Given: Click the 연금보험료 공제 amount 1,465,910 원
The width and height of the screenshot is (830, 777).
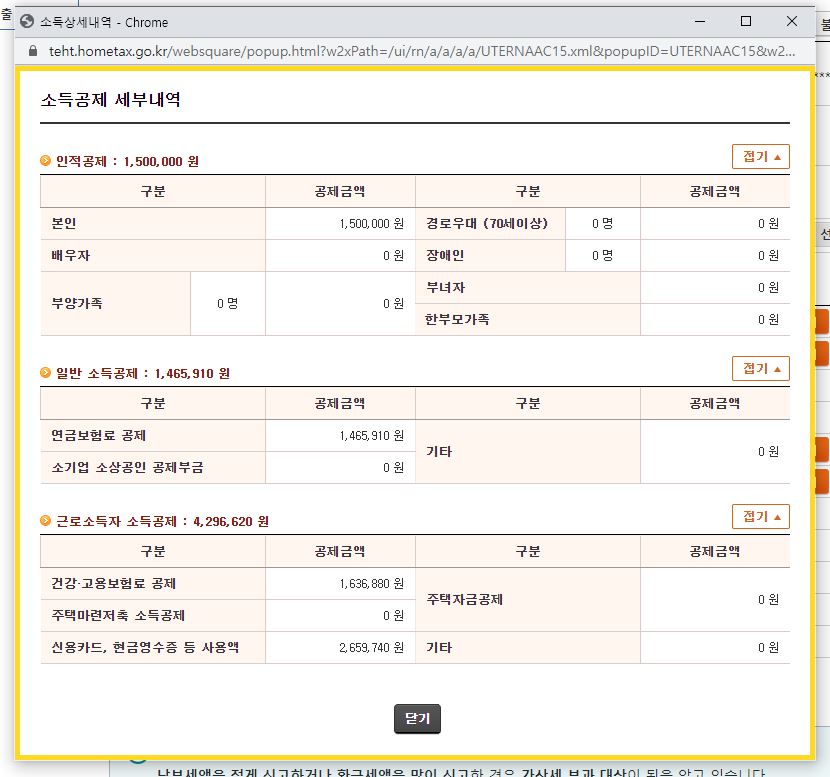Looking at the screenshot, I should (371, 436).
